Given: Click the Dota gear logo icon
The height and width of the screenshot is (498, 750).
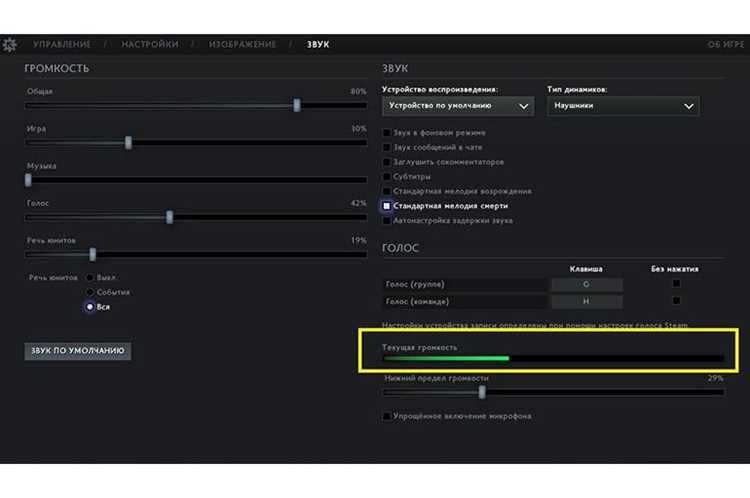Looking at the screenshot, I should (x=10, y=44).
